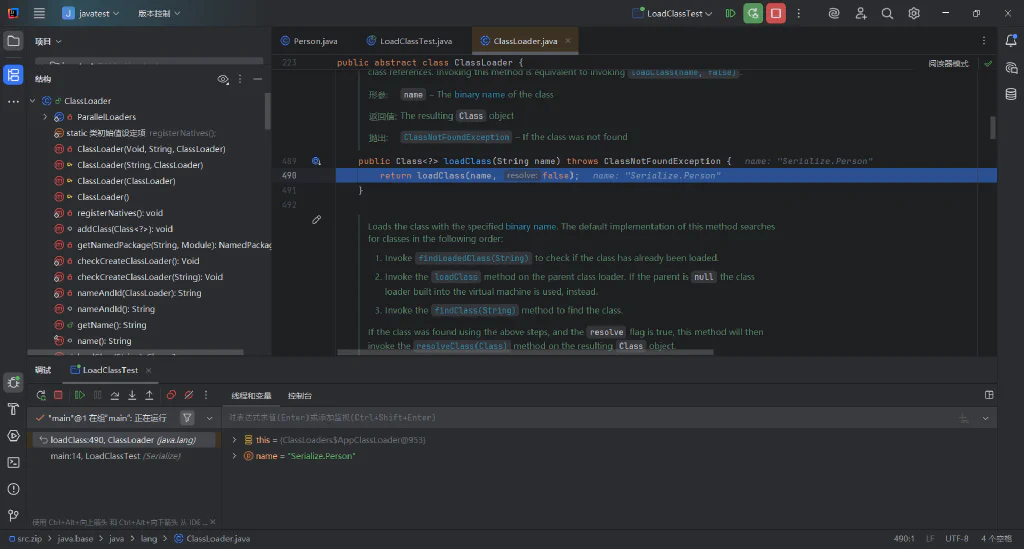1024x549 pixels.
Task: Stop LoadClassTest with red top button
Action: [x=776, y=13]
